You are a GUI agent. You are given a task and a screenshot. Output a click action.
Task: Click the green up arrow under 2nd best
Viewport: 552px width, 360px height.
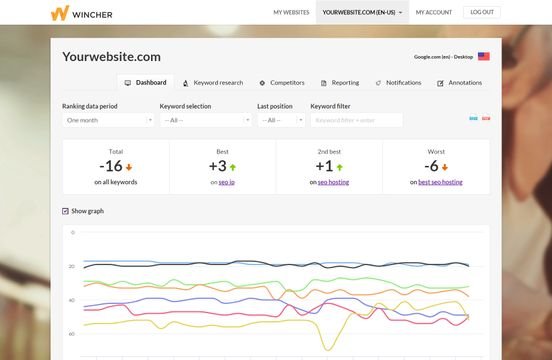click(339, 167)
